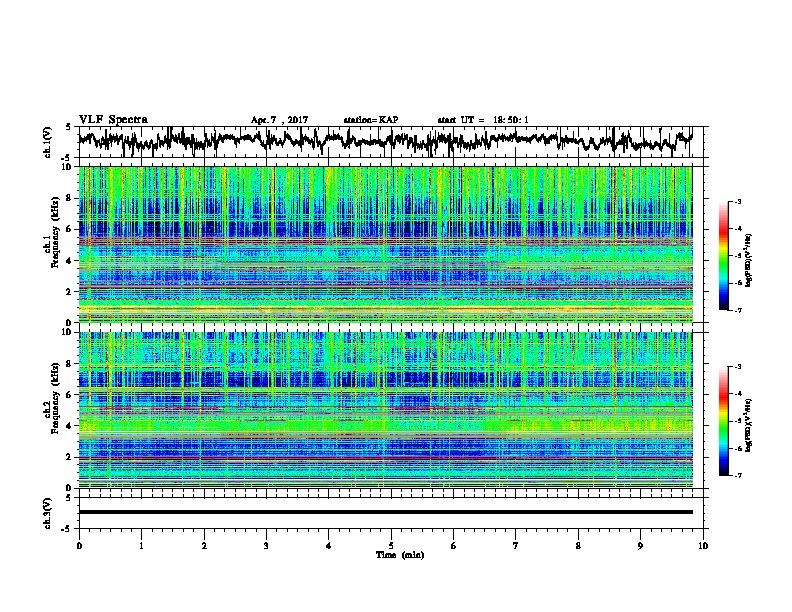Viewport: 792px width, 612px height.
Task: Click the "ch.1(V)" axis label
Action: pyautogui.click(x=48, y=142)
